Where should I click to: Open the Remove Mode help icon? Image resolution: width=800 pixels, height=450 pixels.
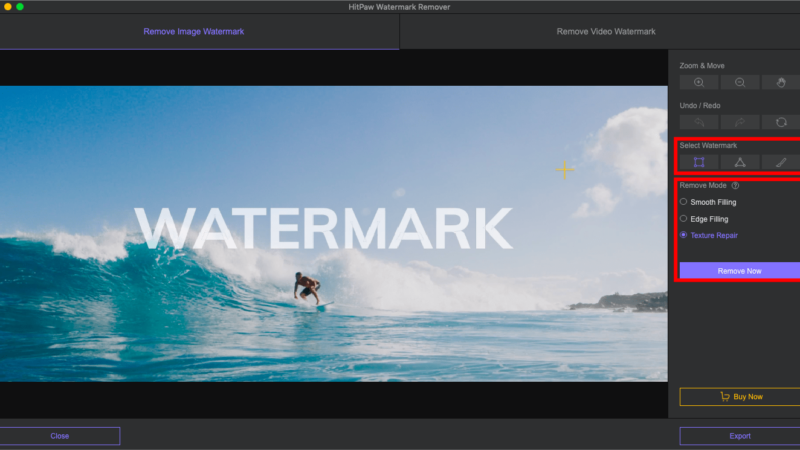pos(735,186)
